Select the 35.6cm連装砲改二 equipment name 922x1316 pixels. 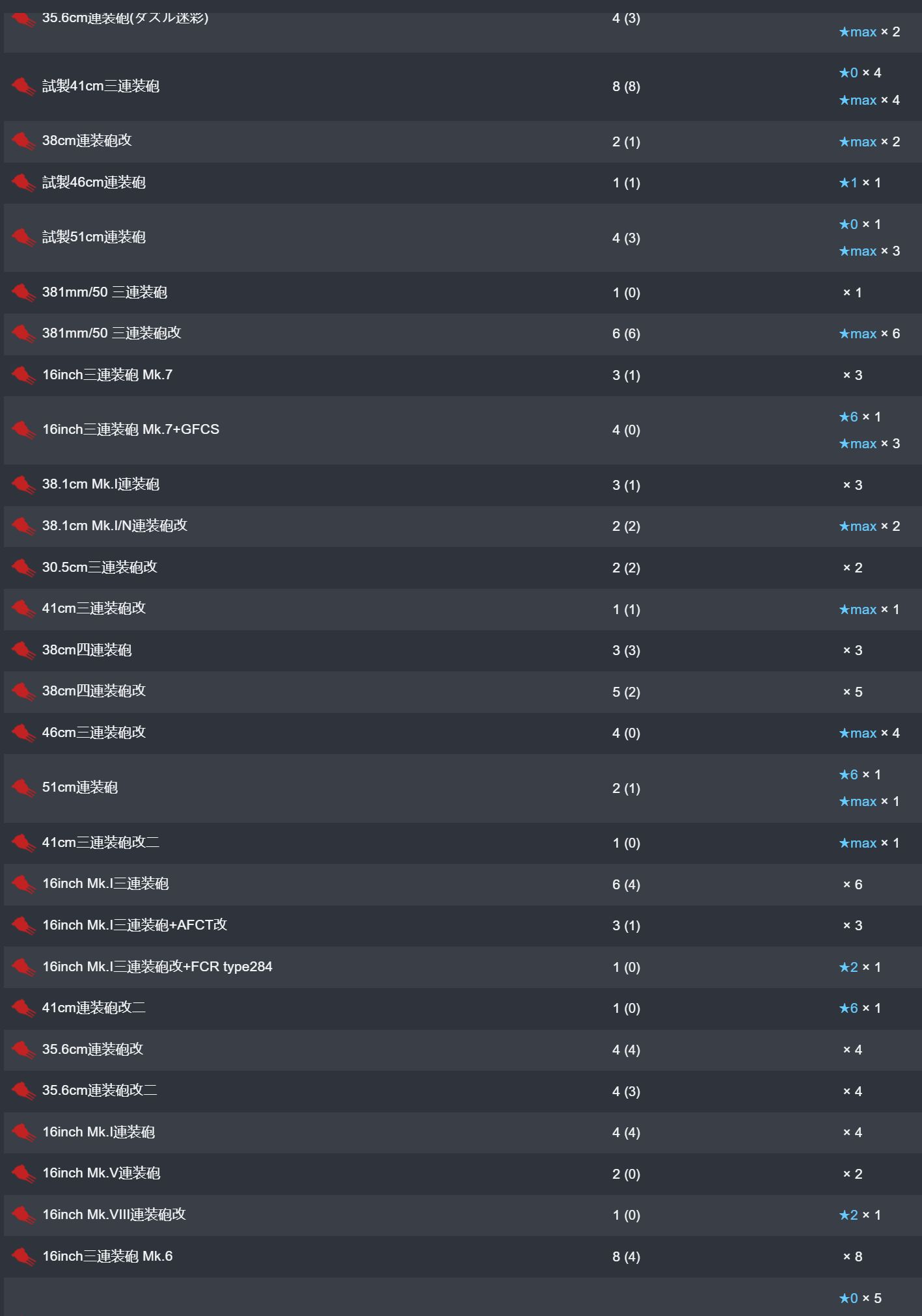100,1090
